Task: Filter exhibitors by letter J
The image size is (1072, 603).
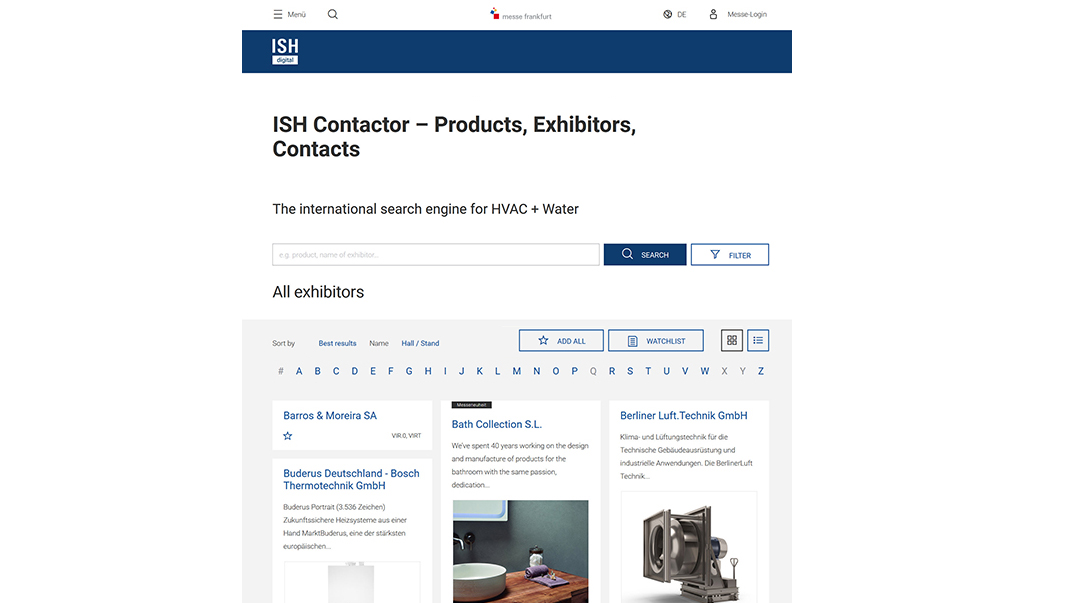Action: 461,371
